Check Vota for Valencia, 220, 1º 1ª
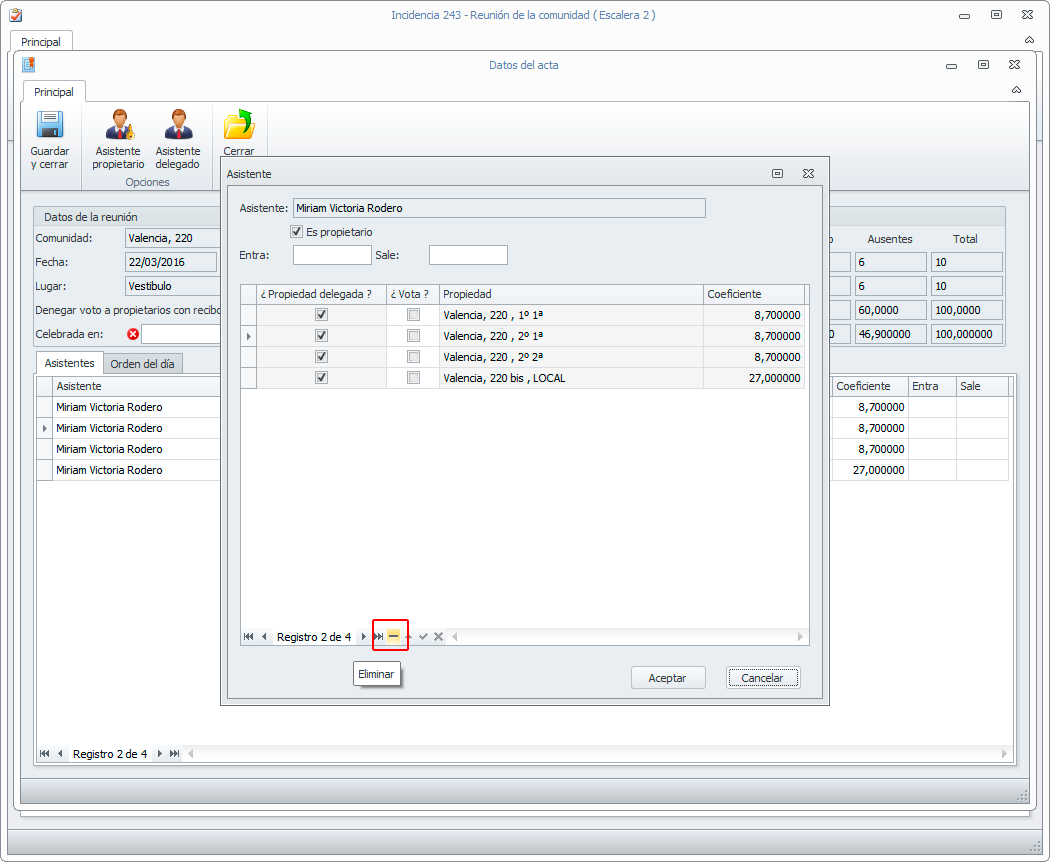The height and width of the screenshot is (862, 1050). pyautogui.click(x=414, y=315)
